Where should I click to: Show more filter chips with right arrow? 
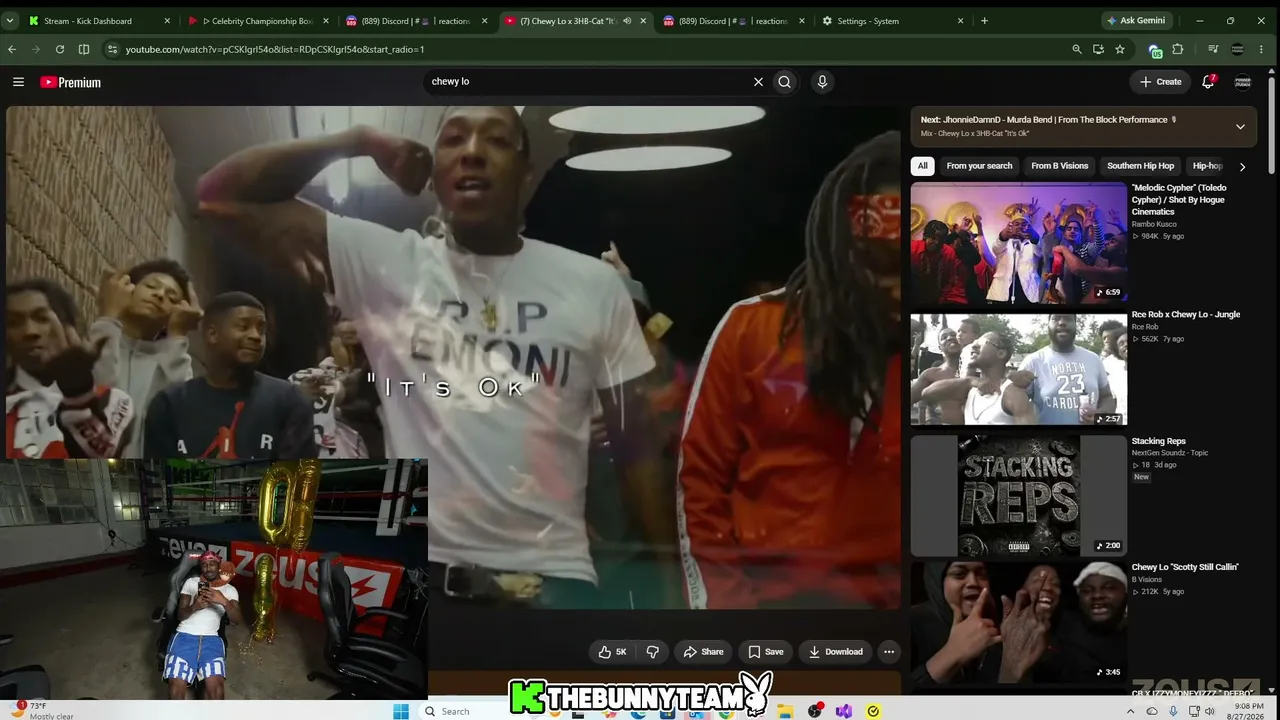coord(1242,166)
